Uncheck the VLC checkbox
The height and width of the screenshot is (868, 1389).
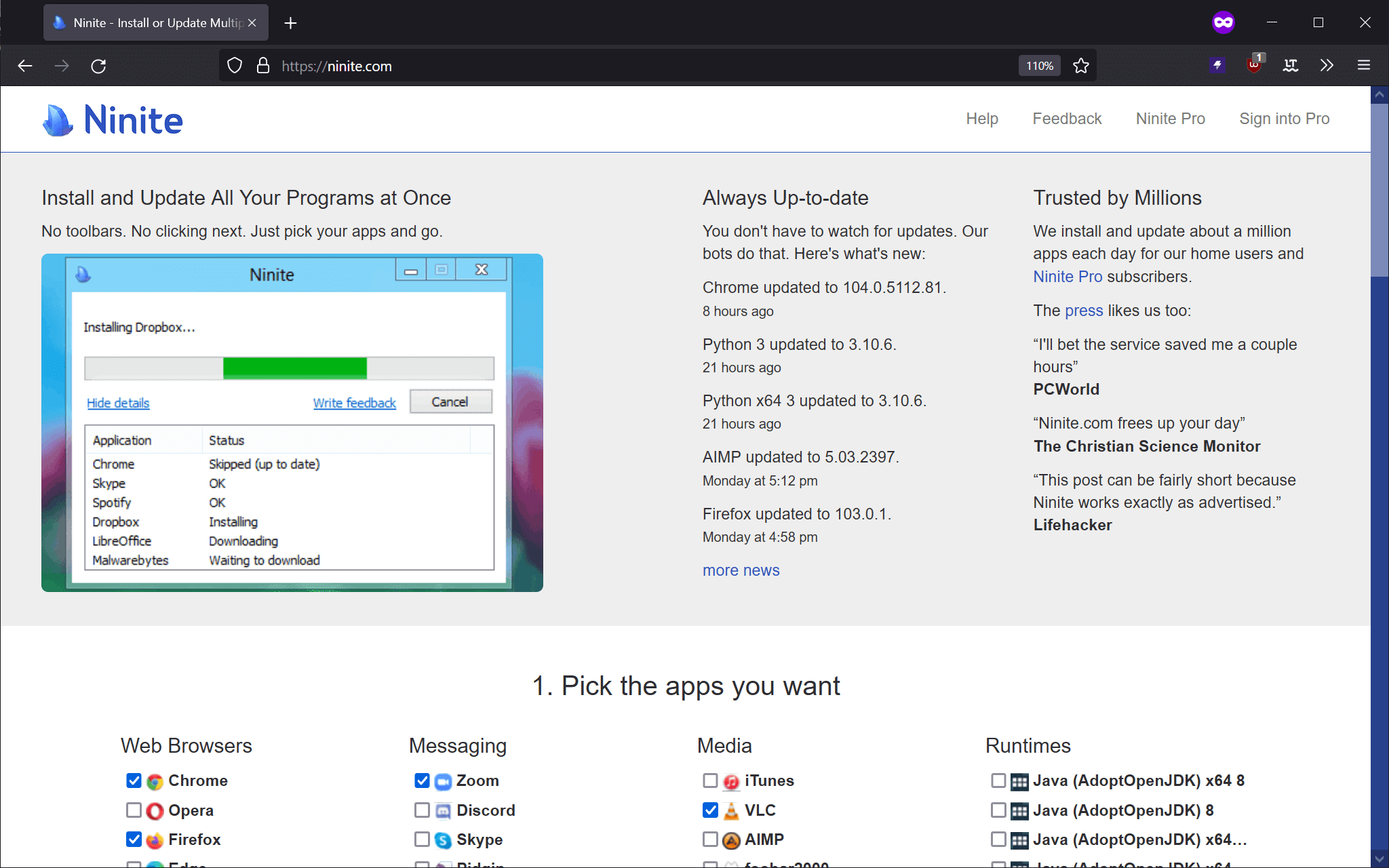tap(710, 810)
